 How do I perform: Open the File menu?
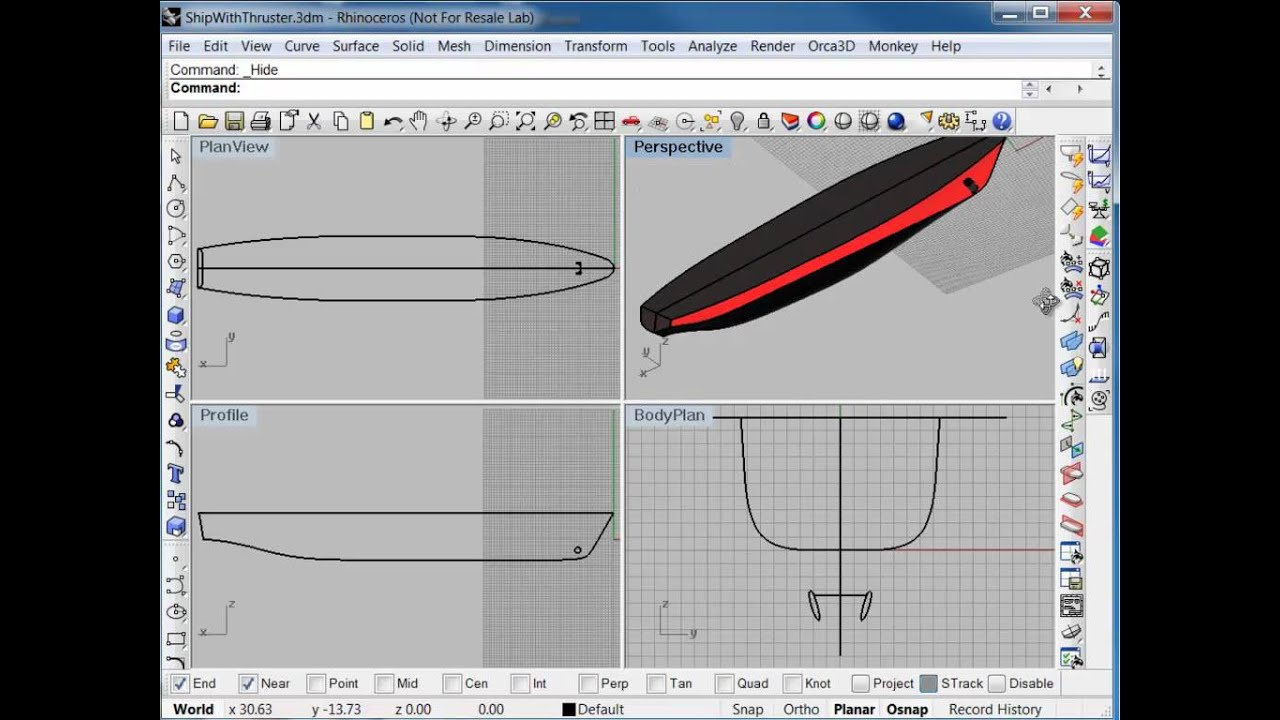click(179, 46)
